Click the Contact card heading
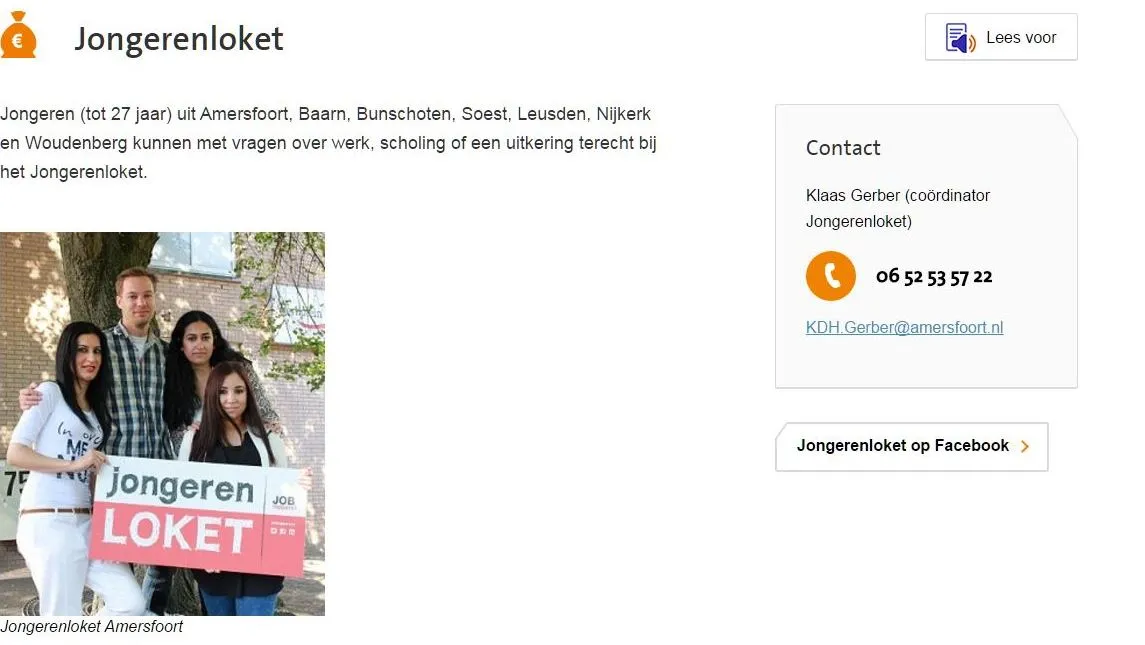 click(843, 148)
